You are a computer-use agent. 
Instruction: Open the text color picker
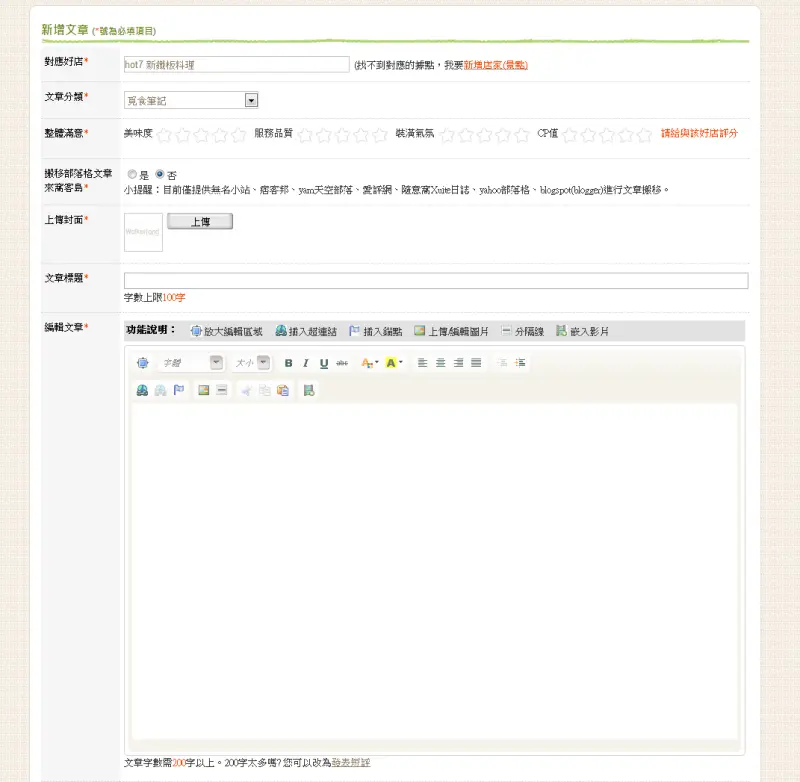pyautogui.click(x=369, y=363)
